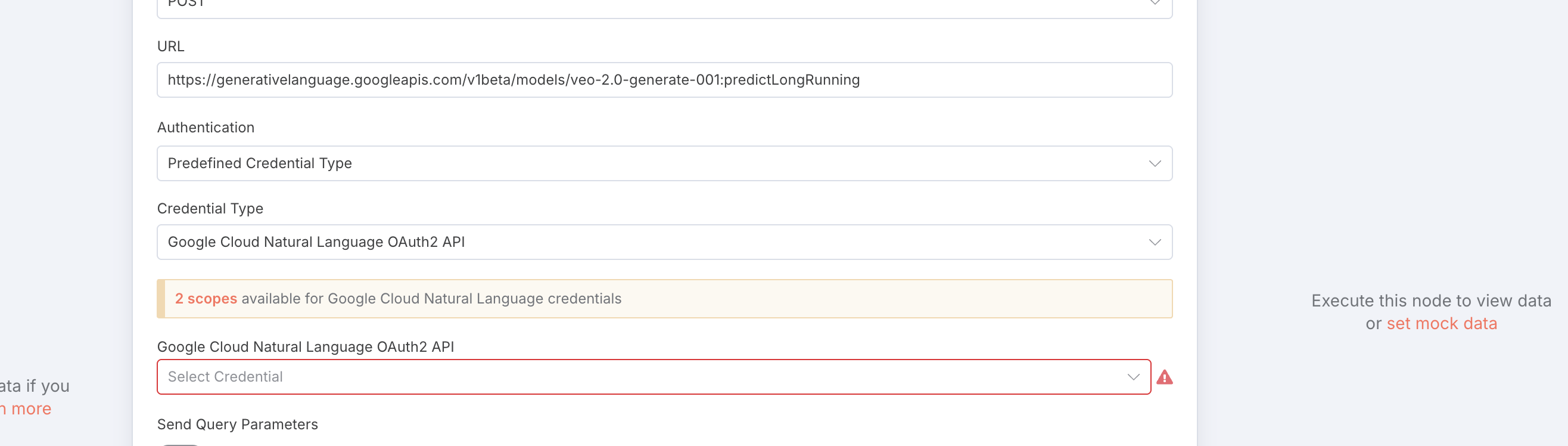Click the scopes notice banner for Google Cloud credentials
1568x446 pixels.
tap(664, 299)
